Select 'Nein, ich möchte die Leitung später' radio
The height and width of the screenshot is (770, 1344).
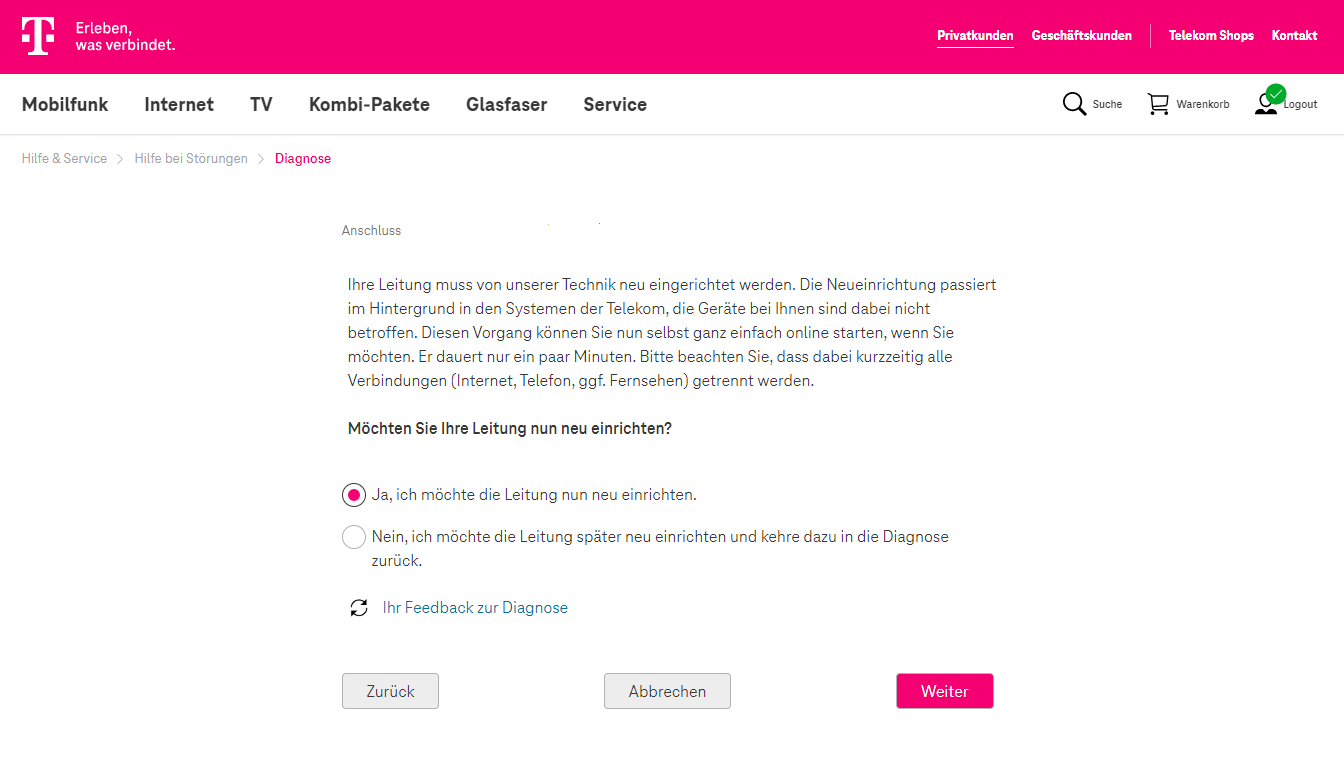[354, 538]
